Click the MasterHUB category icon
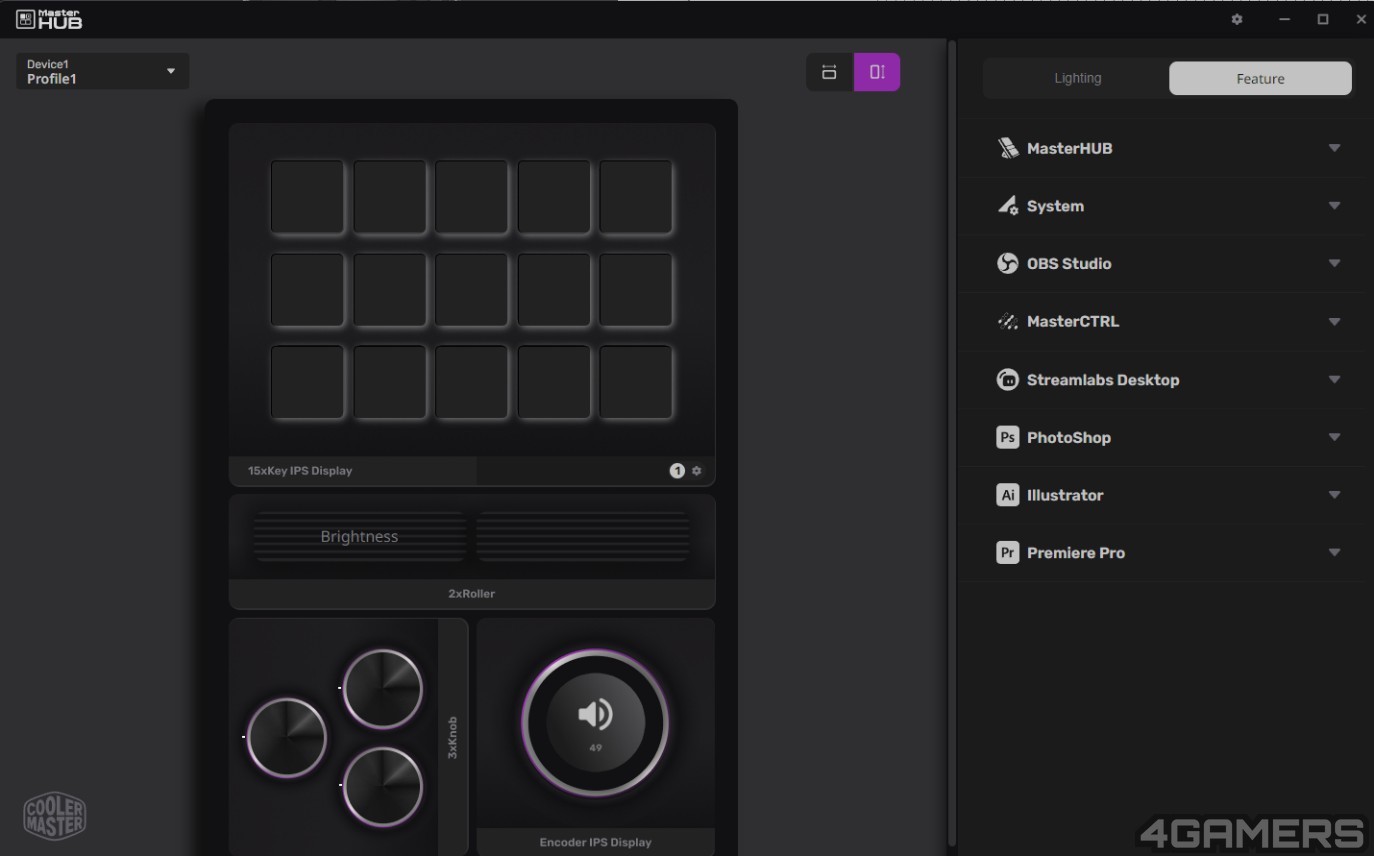 coord(1007,148)
